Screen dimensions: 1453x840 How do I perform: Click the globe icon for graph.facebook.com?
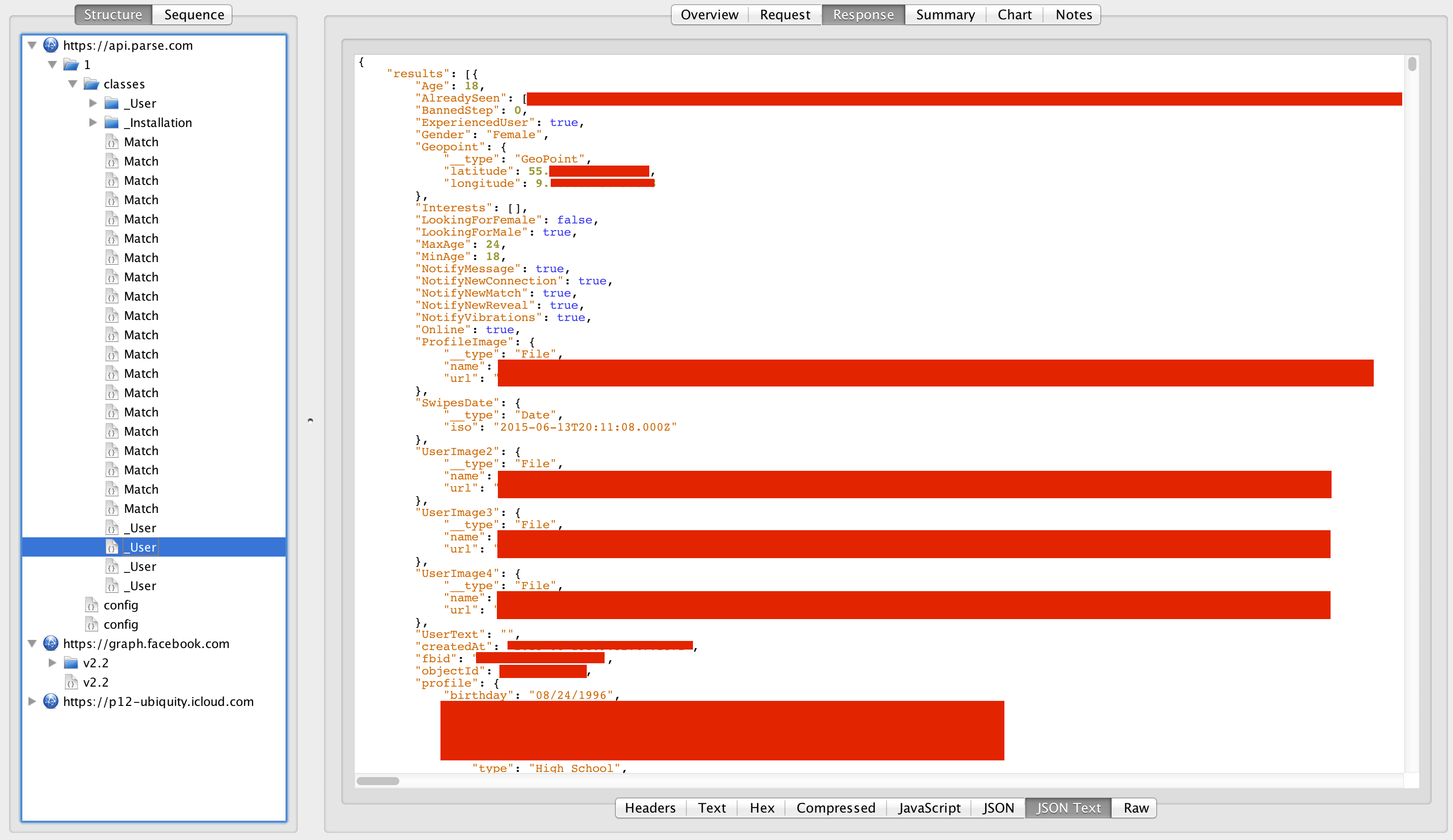click(x=51, y=643)
